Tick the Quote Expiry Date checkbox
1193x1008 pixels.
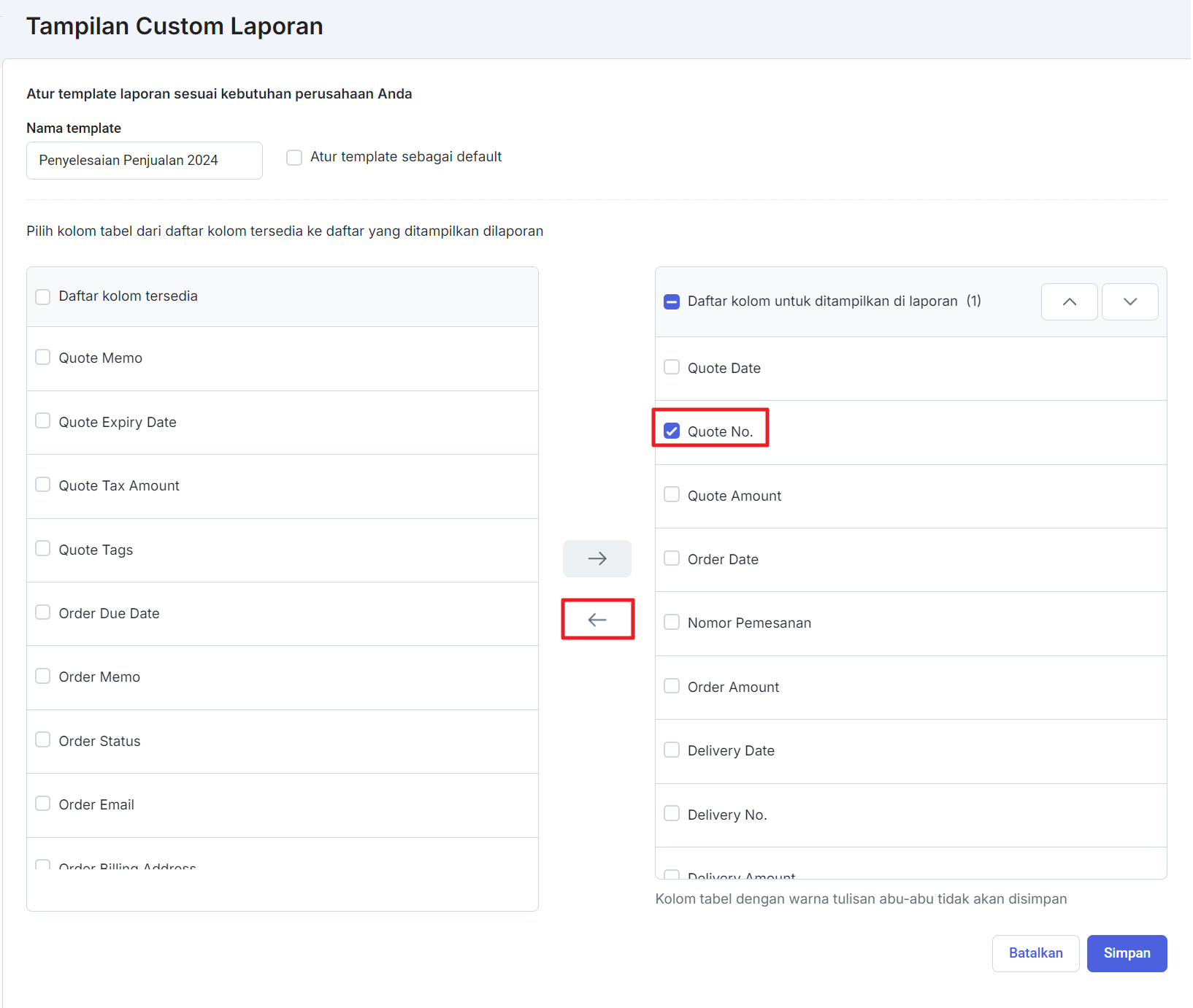(43, 421)
